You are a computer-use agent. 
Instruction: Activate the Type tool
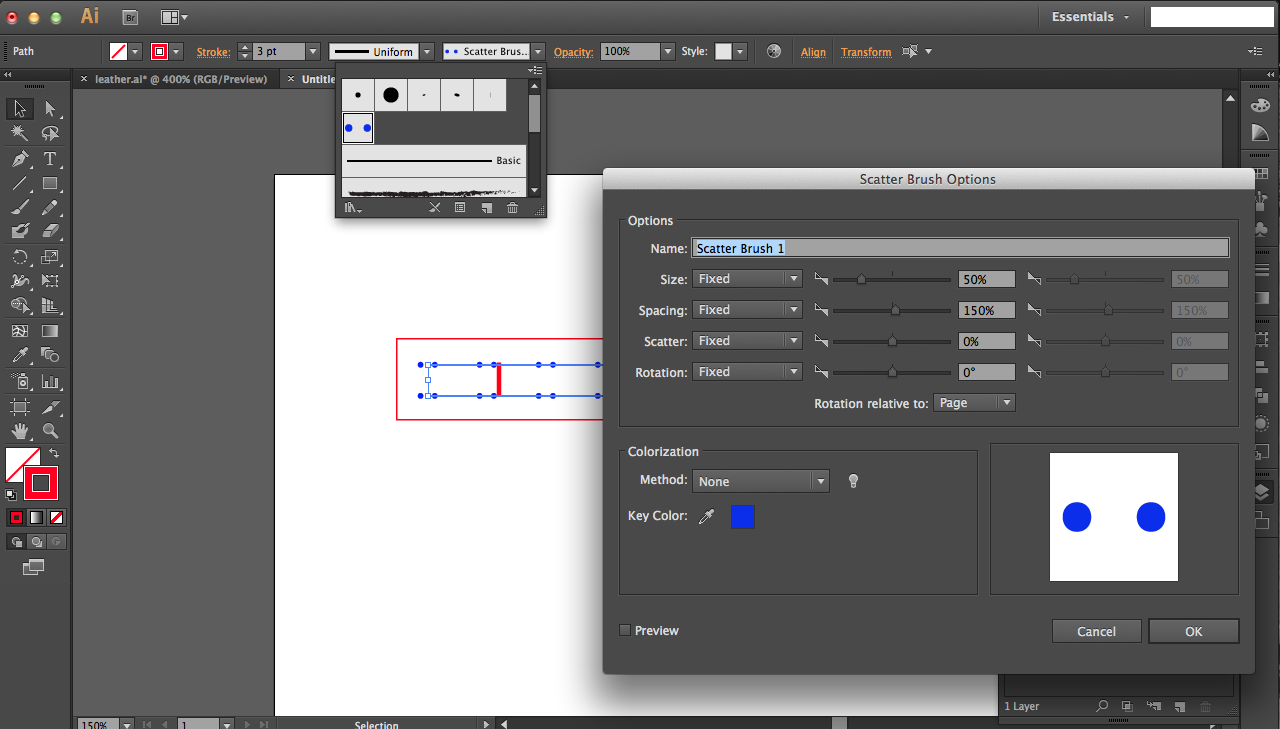click(x=50, y=159)
